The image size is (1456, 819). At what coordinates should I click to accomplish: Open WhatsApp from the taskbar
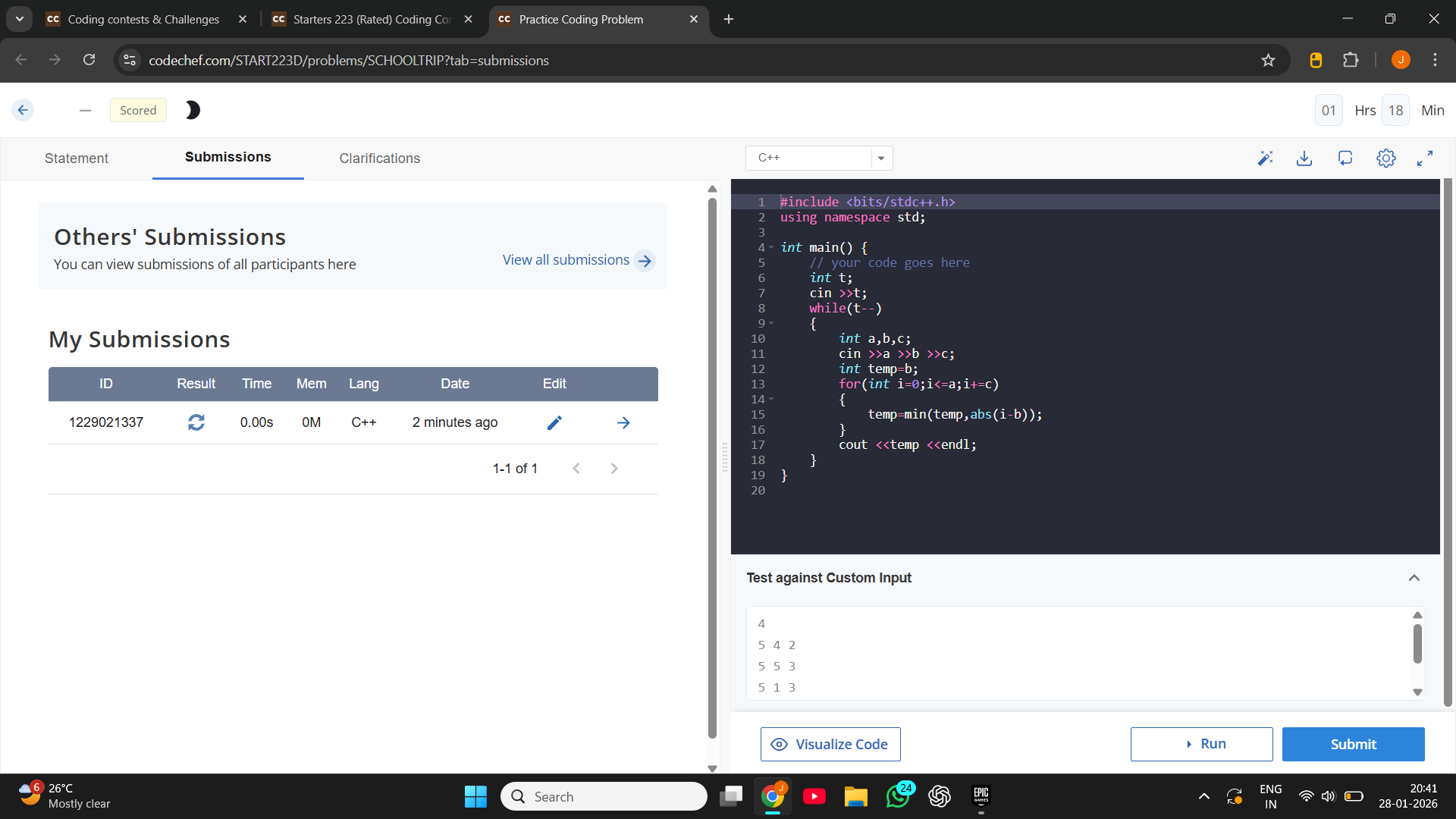pyautogui.click(x=898, y=796)
